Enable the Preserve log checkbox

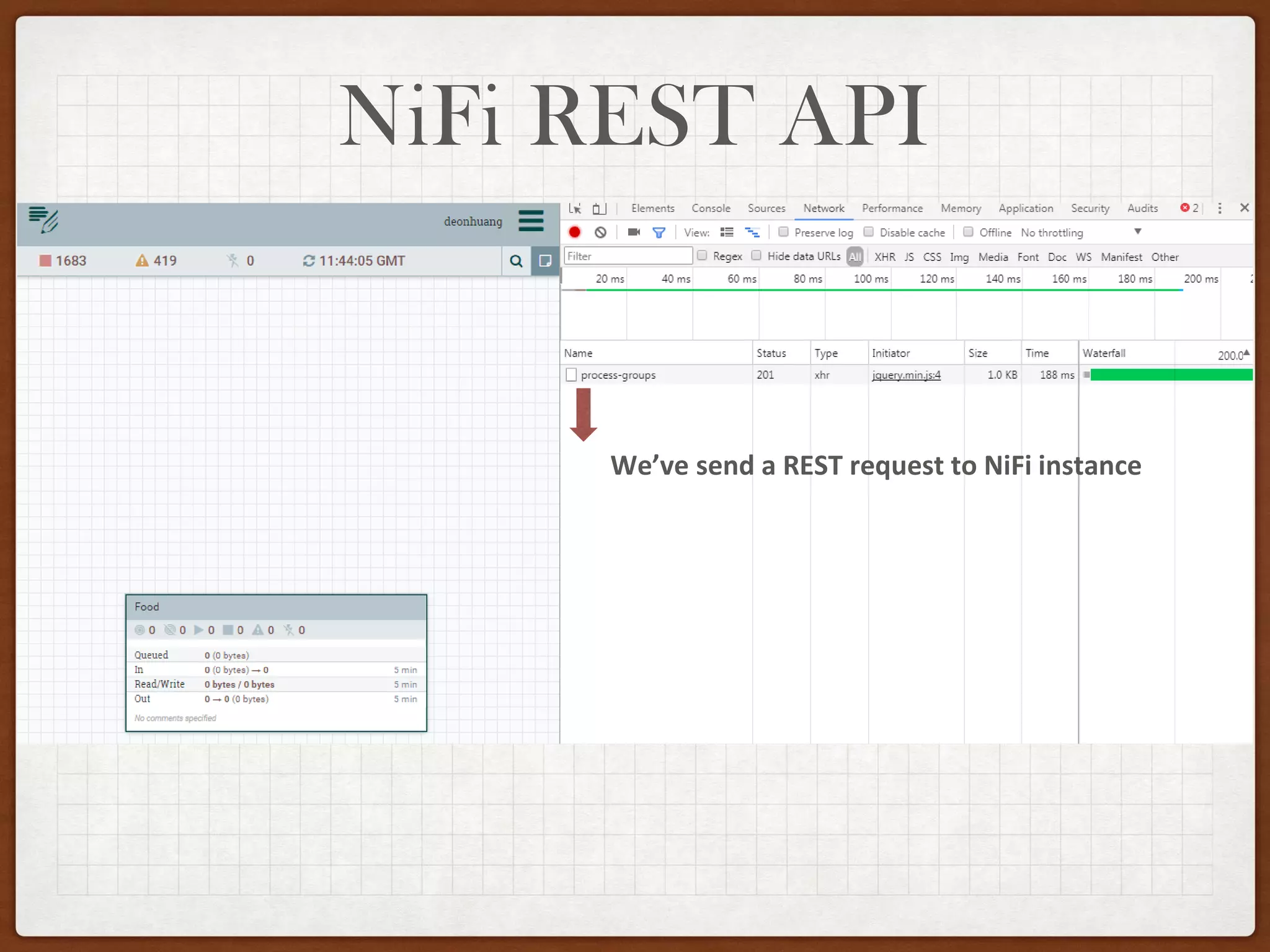pyautogui.click(x=784, y=232)
